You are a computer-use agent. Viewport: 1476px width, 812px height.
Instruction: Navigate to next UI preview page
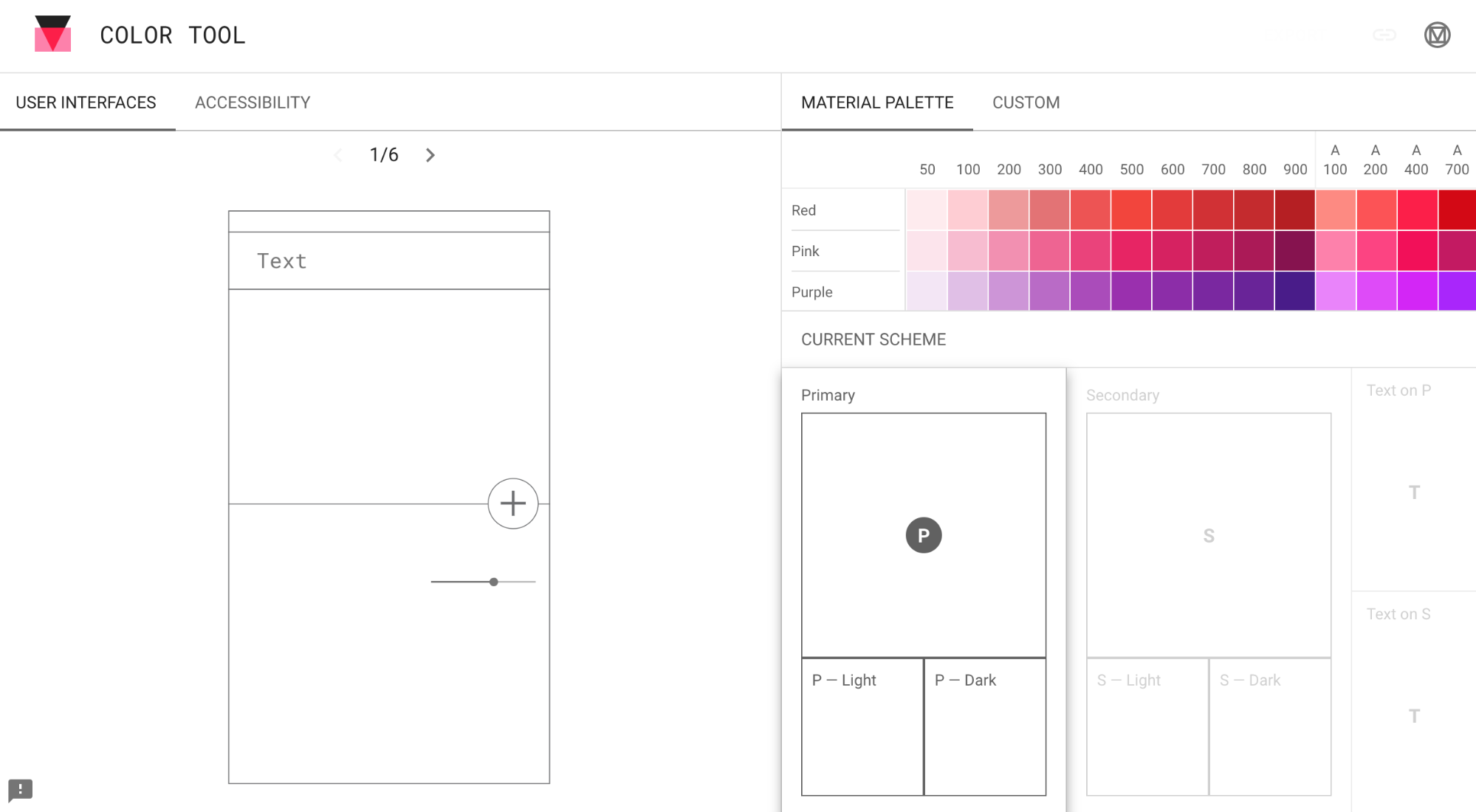[x=430, y=155]
